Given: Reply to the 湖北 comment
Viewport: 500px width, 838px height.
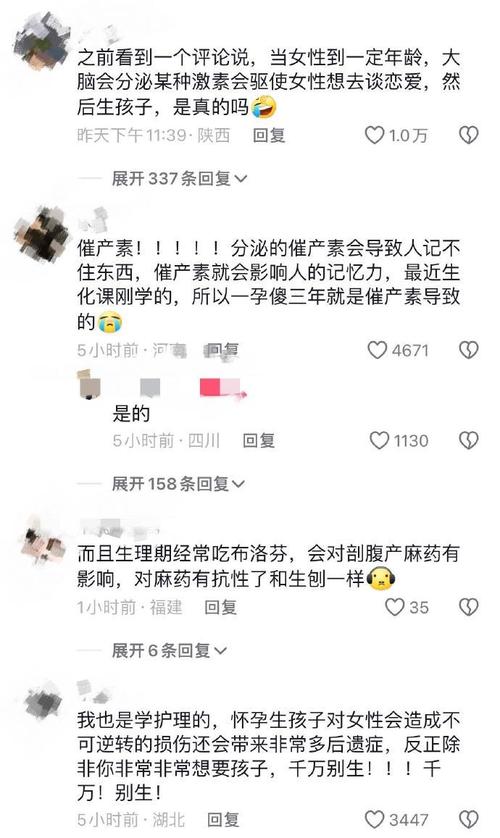Looking at the screenshot, I should pyautogui.click(x=223, y=819).
